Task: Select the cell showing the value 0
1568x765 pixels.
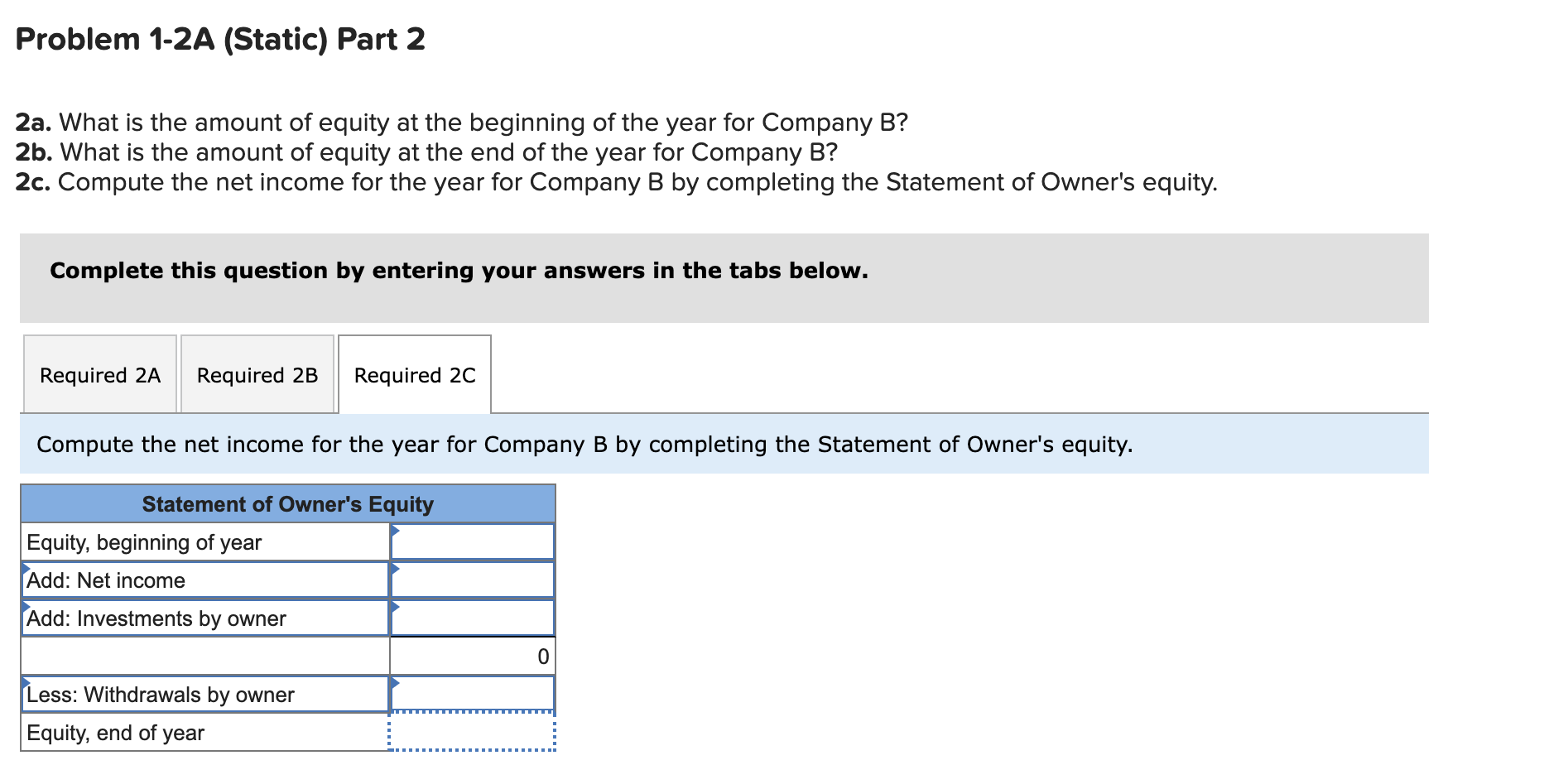Action: [472, 655]
